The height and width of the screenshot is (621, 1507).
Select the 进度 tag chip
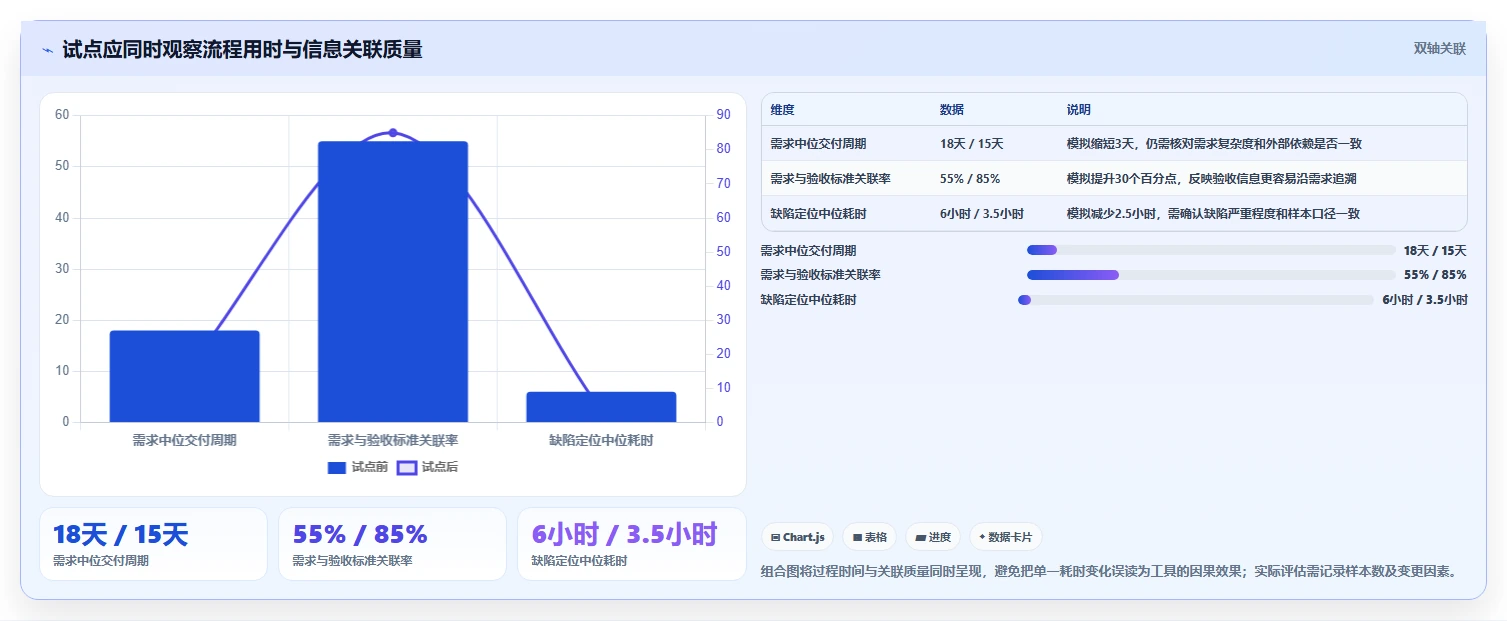click(x=933, y=537)
